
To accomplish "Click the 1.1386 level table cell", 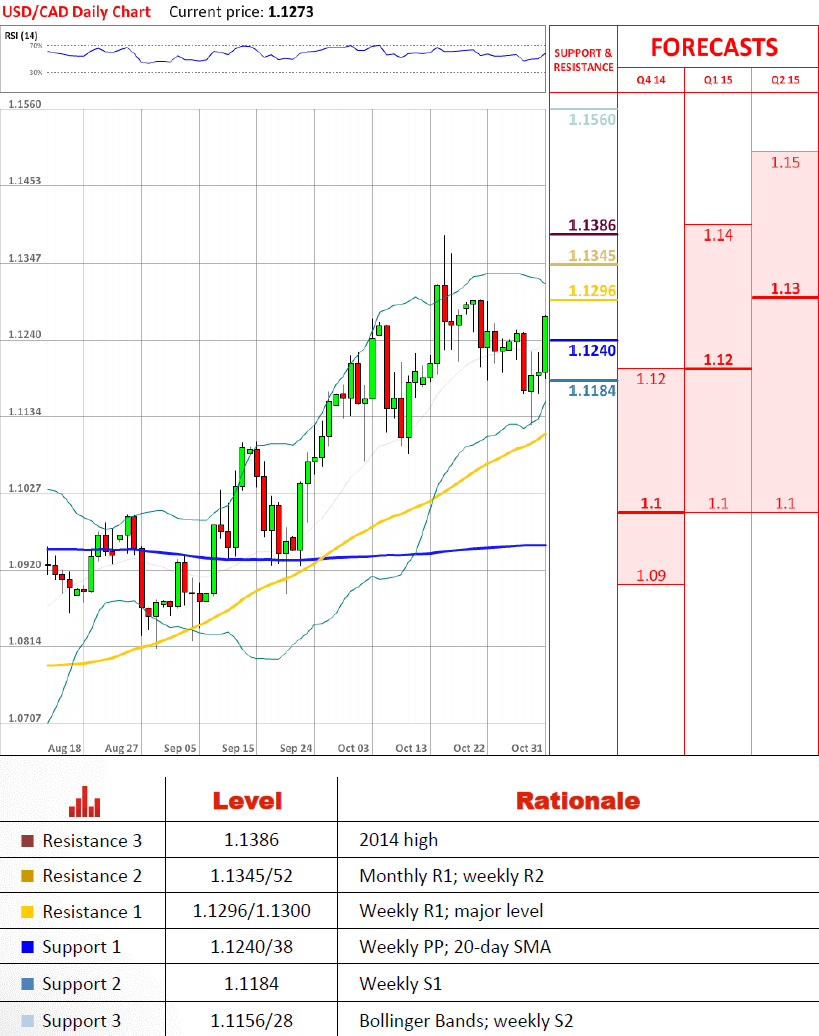I will 252,840.
